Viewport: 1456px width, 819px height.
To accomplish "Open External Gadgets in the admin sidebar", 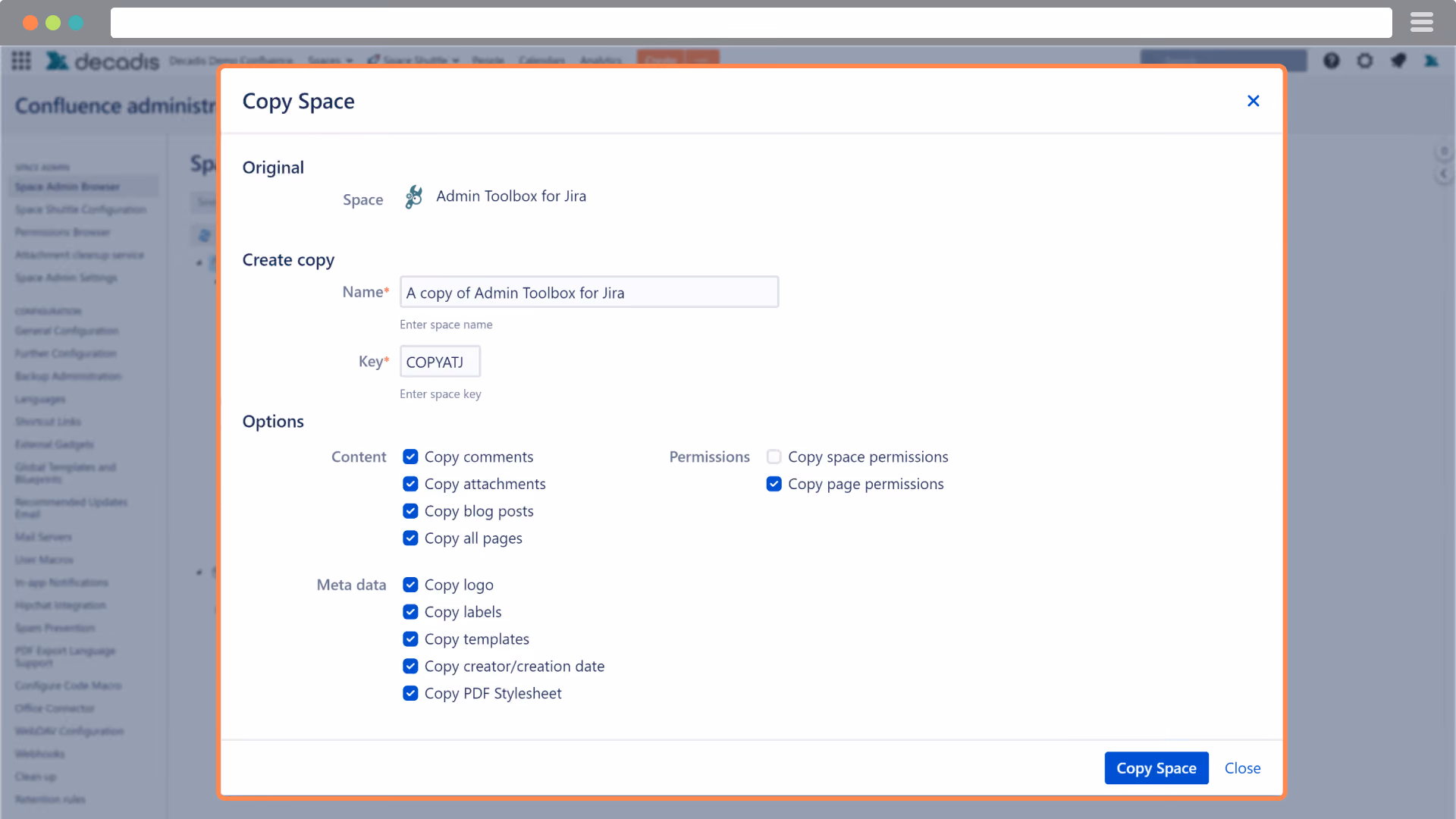I will pyautogui.click(x=55, y=444).
